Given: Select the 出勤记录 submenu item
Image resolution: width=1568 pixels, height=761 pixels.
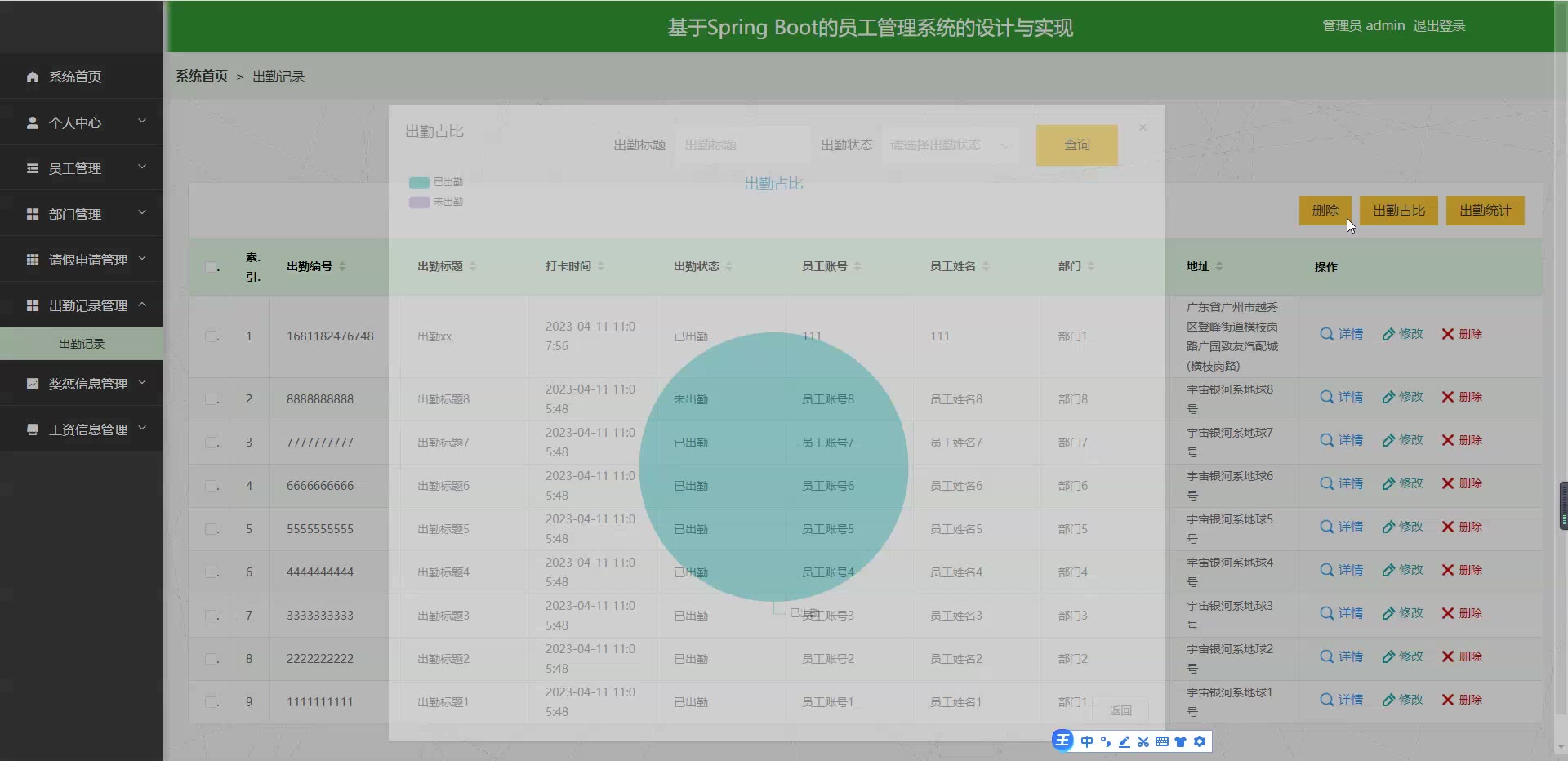Looking at the screenshot, I should 82,344.
